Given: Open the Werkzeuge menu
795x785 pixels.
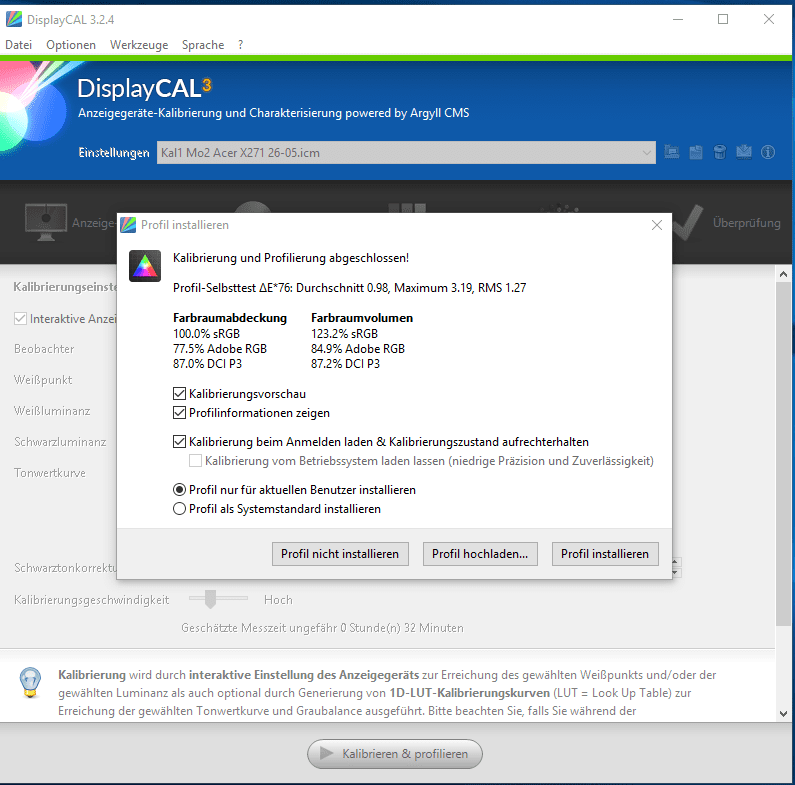Looking at the screenshot, I should pos(139,45).
